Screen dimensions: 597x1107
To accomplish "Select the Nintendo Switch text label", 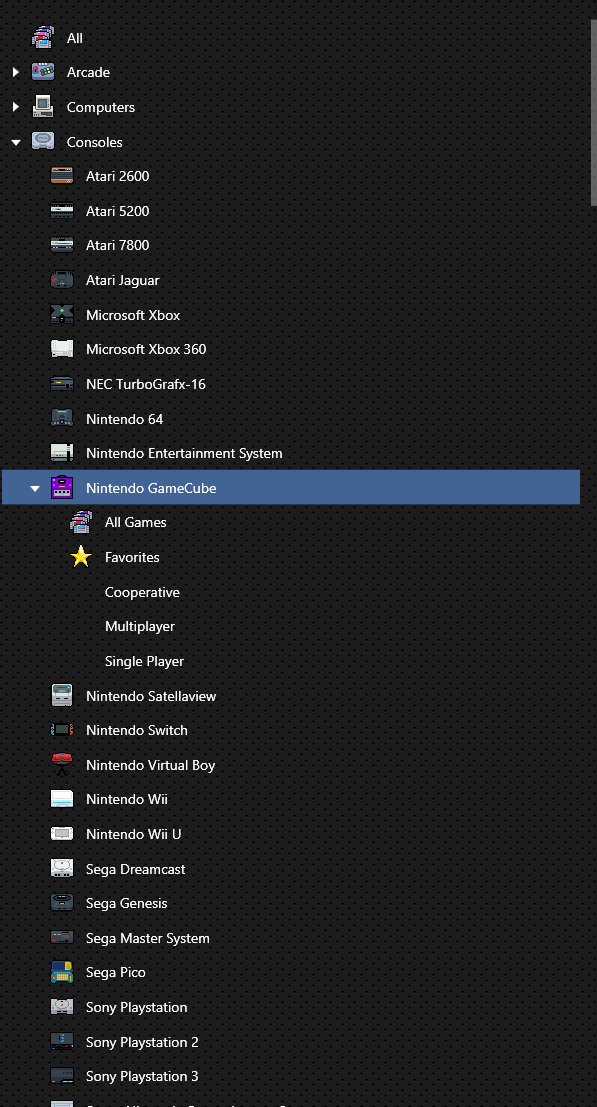I will [137, 730].
